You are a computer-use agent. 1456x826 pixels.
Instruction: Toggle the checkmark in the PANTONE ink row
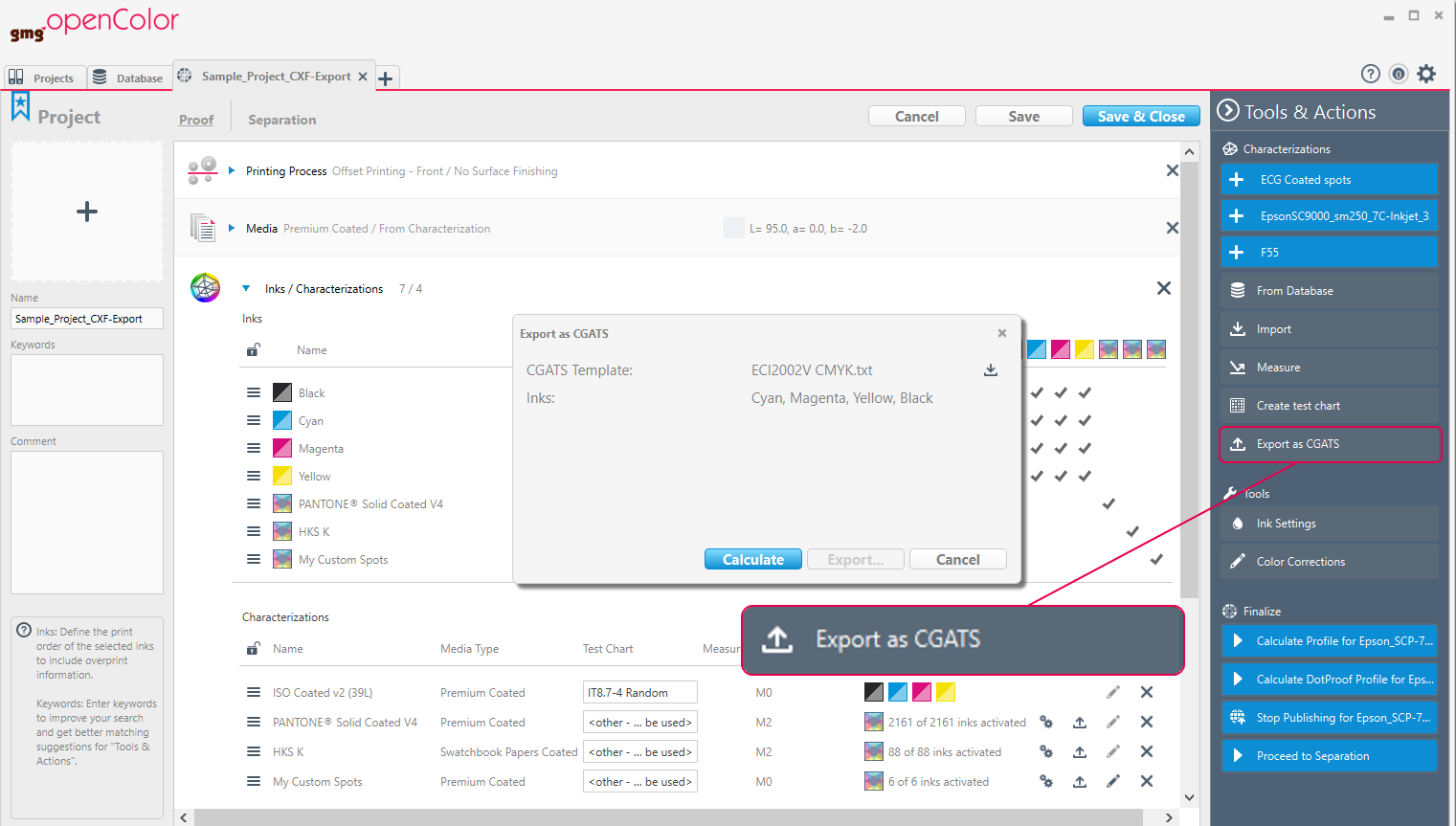[x=1109, y=503]
